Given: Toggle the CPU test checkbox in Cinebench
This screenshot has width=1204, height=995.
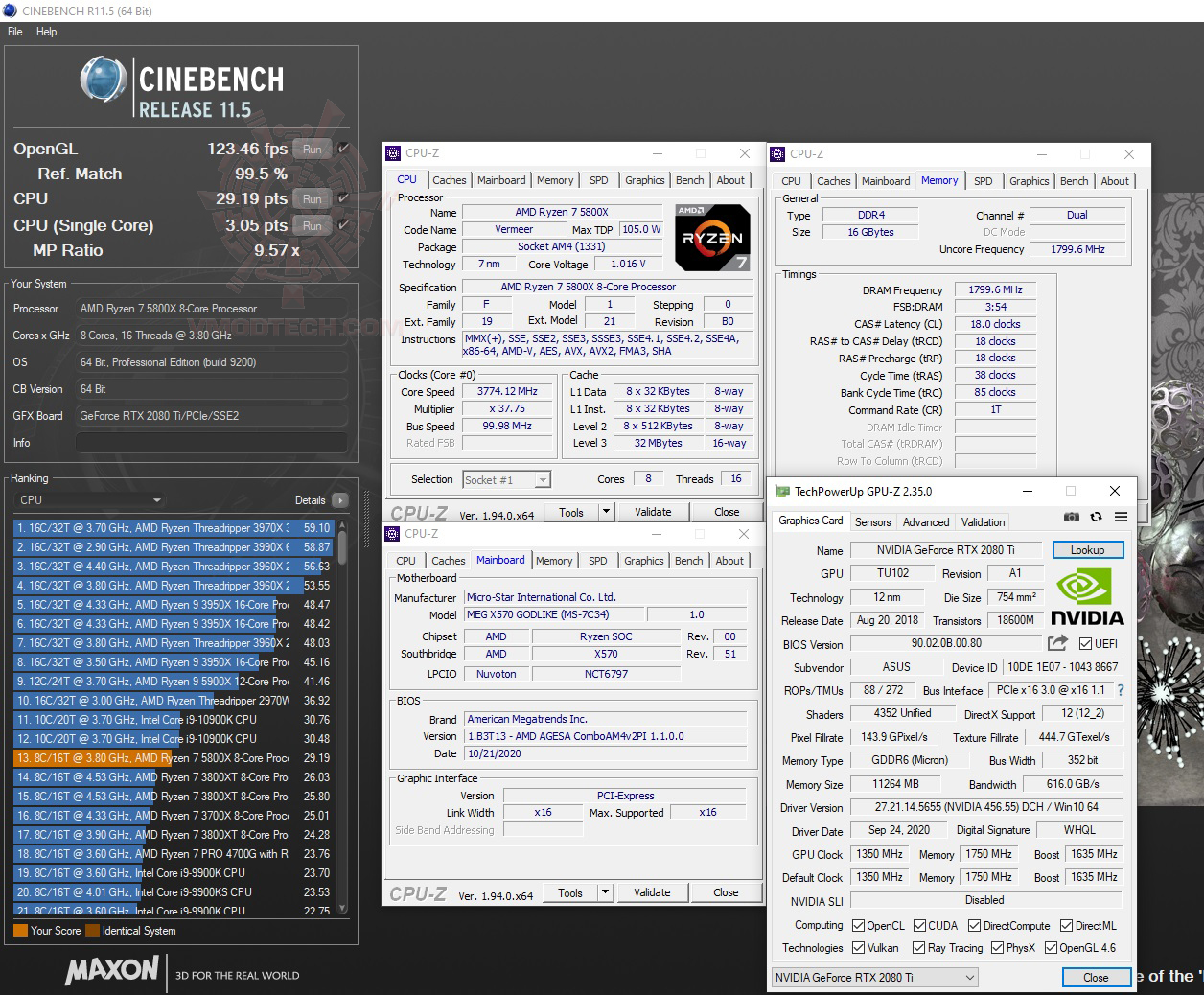Looking at the screenshot, I should tap(343, 198).
